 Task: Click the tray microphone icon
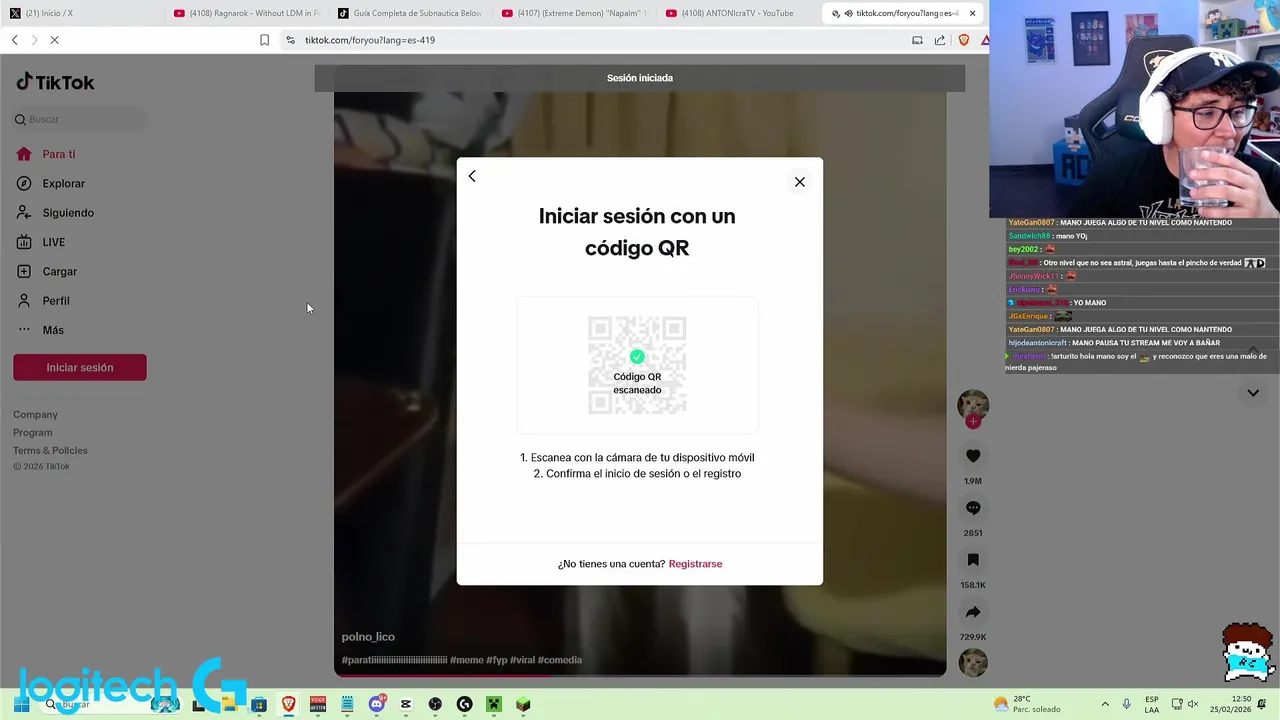click(1127, 704)
